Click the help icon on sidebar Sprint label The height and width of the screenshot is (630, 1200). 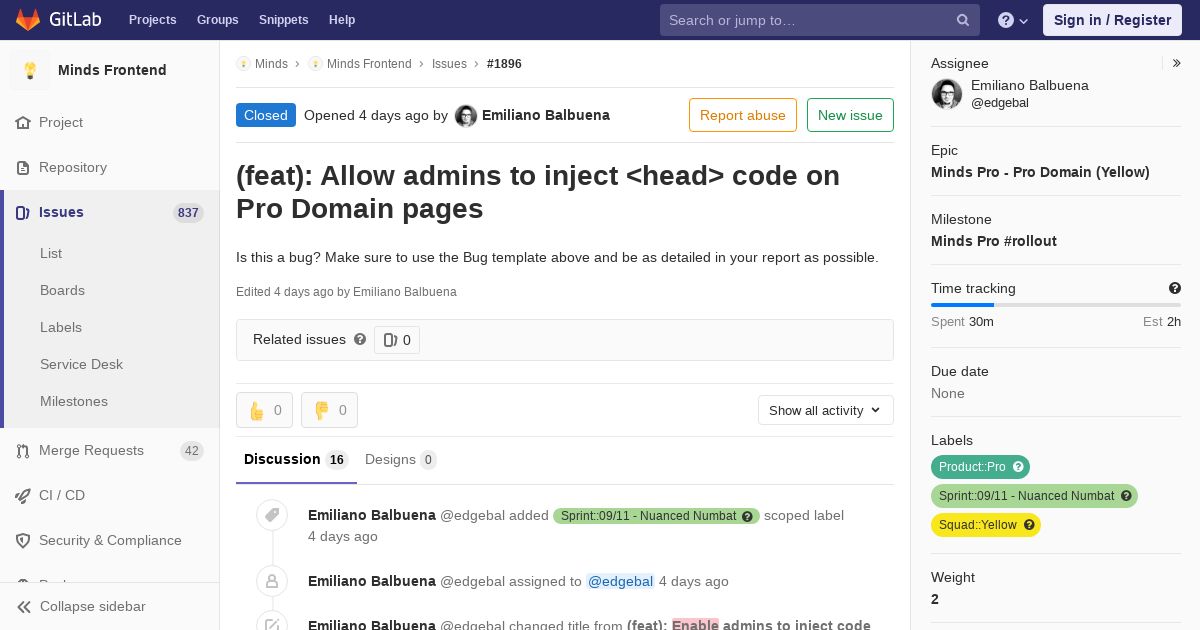[x=1126, y=496]
